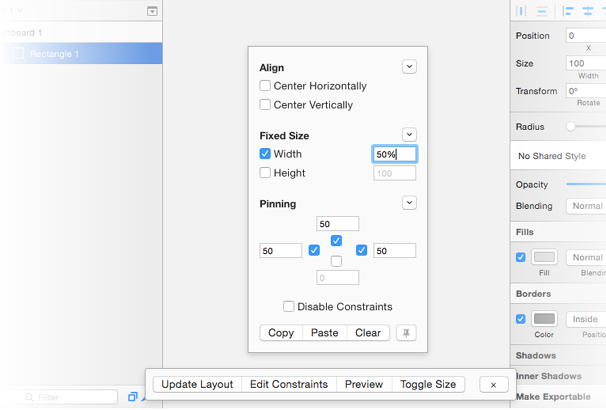Viewport: 606px width, 410px height.
Task: Click the pages icon beside Filter field
Action: (x=132, y=397)
